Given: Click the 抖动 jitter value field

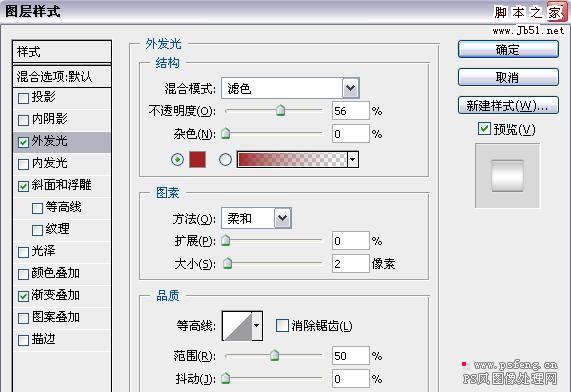Looking at the screenshot, I should (x=351, y=379).
